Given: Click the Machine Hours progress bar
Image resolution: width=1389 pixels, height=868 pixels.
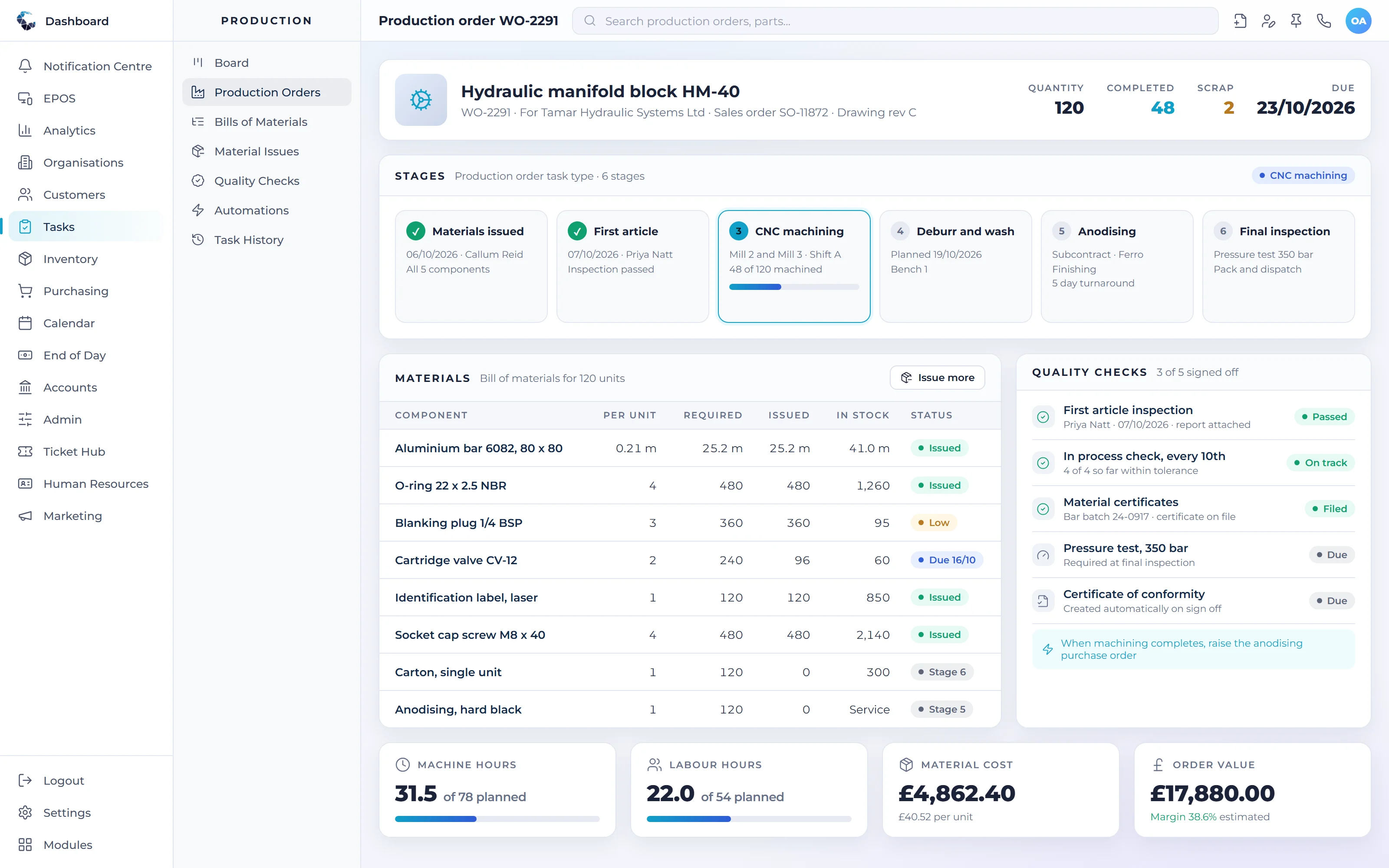Looking at the screenshot, I should click(x=497, y=819).
